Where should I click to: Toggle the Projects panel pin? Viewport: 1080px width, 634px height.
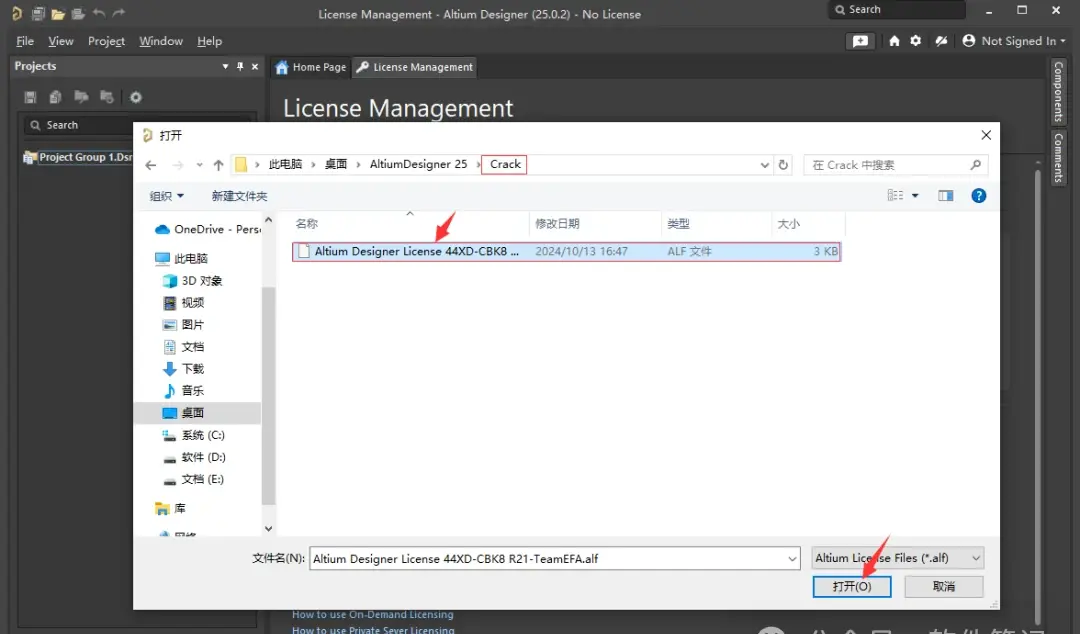240,66
